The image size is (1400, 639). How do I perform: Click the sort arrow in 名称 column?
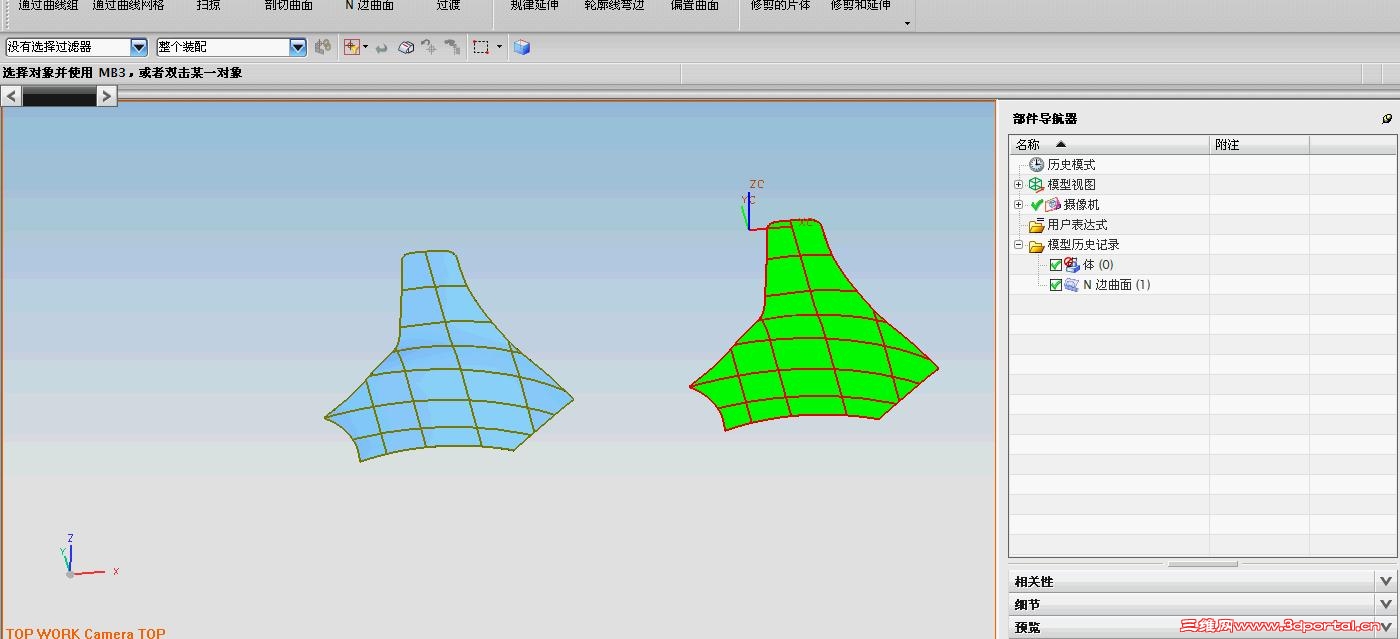pos(1061,145)
